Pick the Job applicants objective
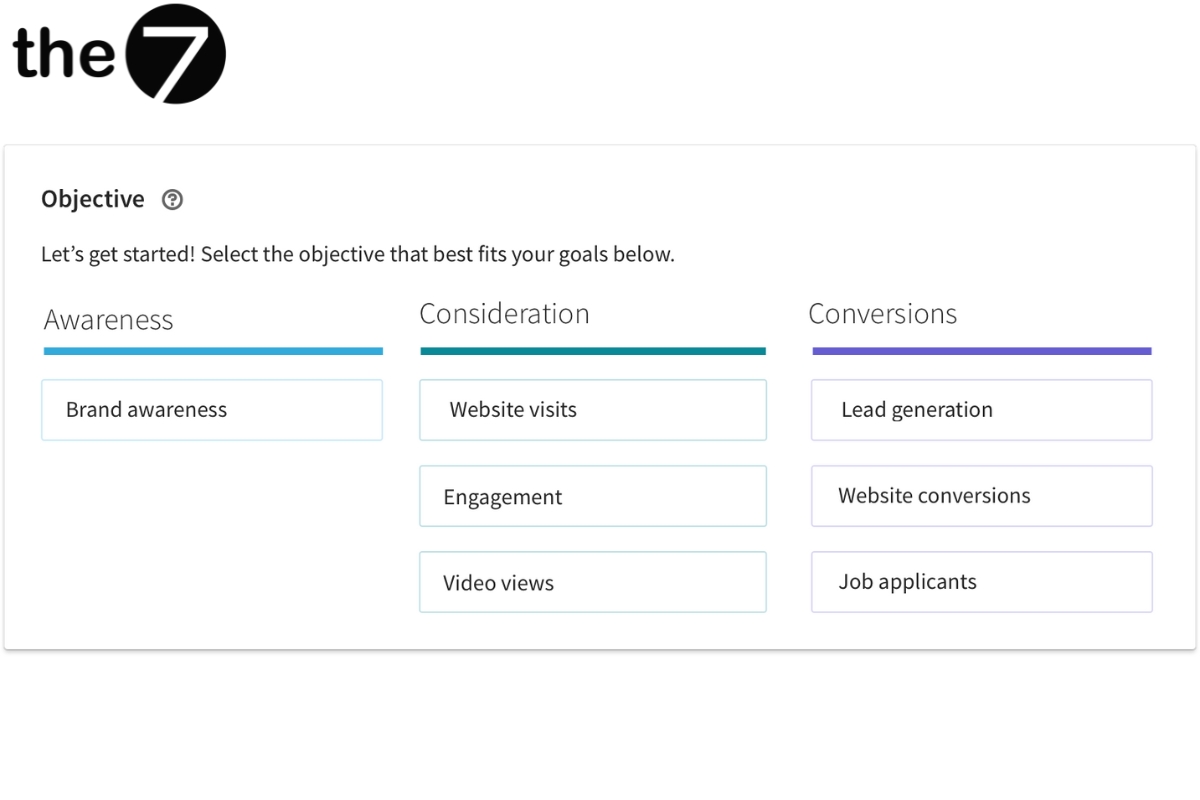 (x=981, y=582)
